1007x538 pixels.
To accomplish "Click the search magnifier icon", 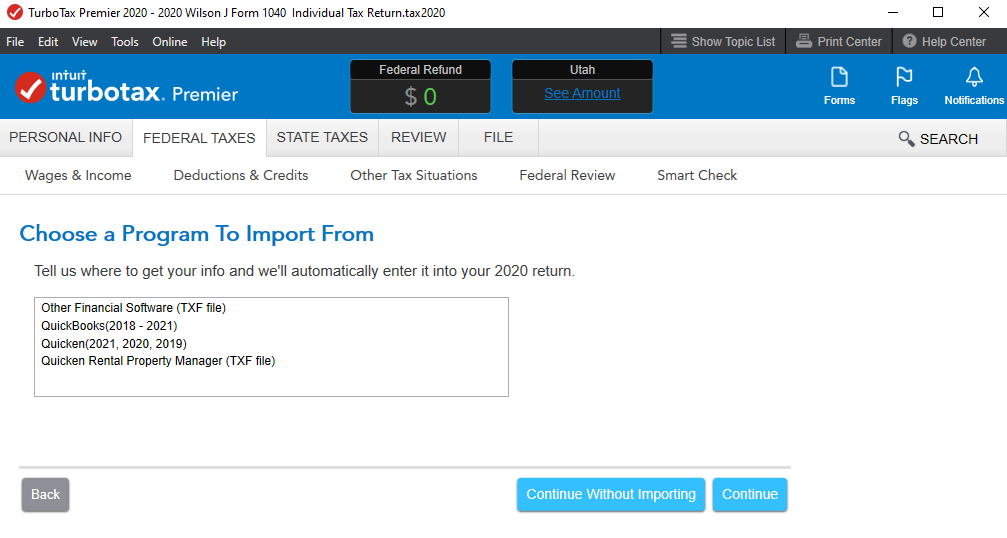I will click(x=906, y=139).
